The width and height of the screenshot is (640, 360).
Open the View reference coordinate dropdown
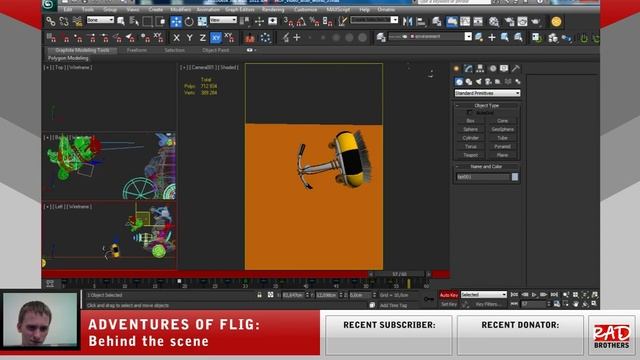pyautogui.click(x=223, y=20)
